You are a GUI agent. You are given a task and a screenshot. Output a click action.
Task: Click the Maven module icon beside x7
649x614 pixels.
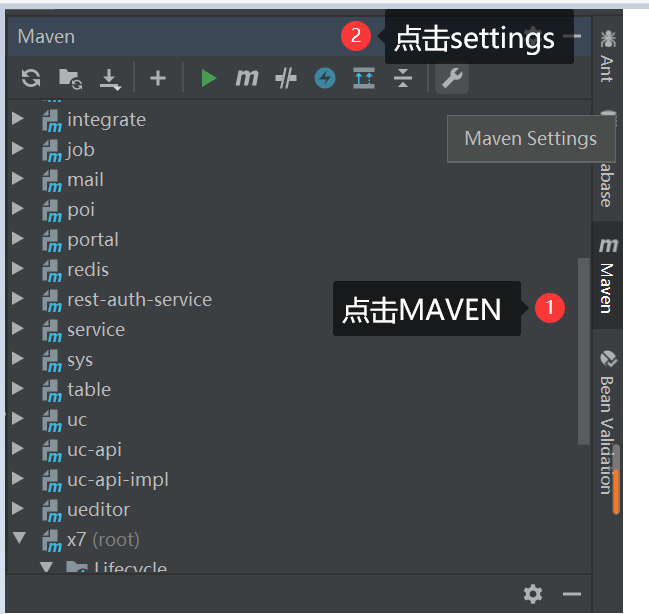click(52, 541)
